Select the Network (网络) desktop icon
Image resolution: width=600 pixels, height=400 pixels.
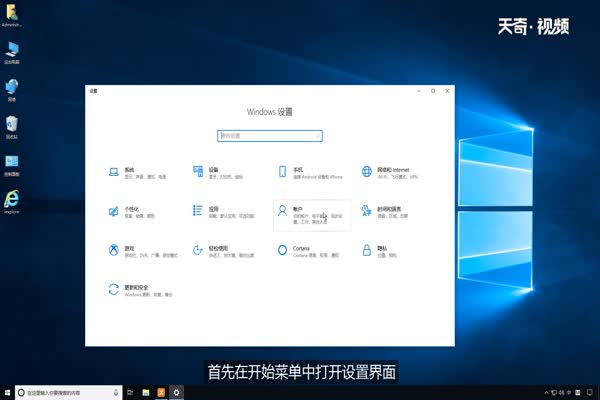[12, 90]
